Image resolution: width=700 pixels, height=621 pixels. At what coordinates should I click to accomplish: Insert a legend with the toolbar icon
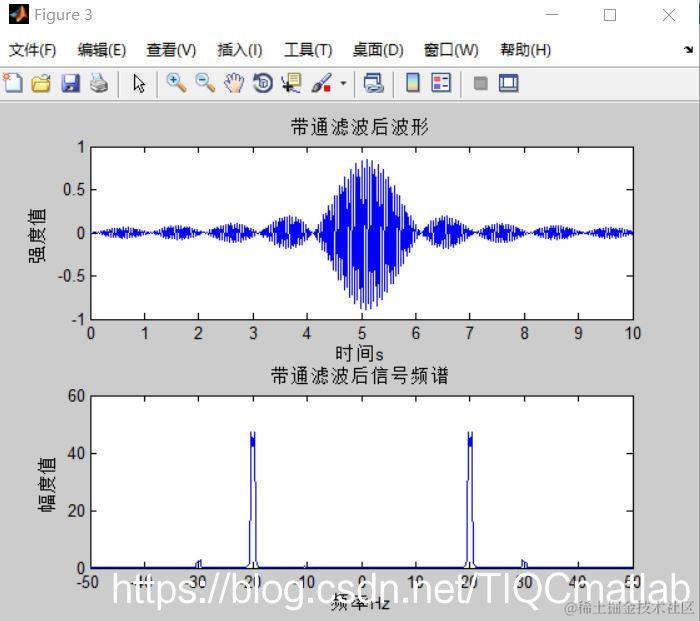tap(442, 83)
